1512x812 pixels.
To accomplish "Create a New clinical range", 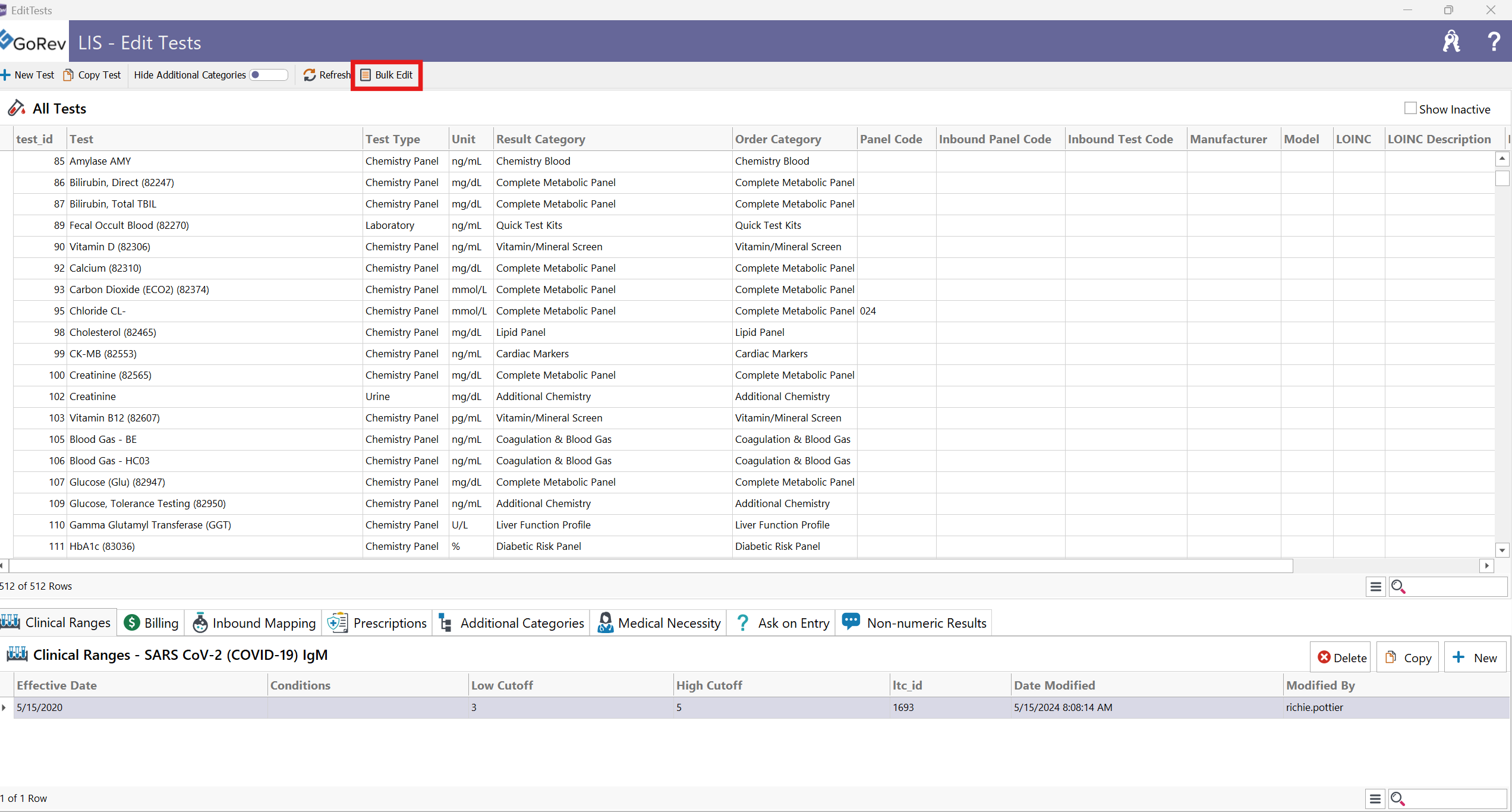I will pyautogui.click(x=1475, y=657).
